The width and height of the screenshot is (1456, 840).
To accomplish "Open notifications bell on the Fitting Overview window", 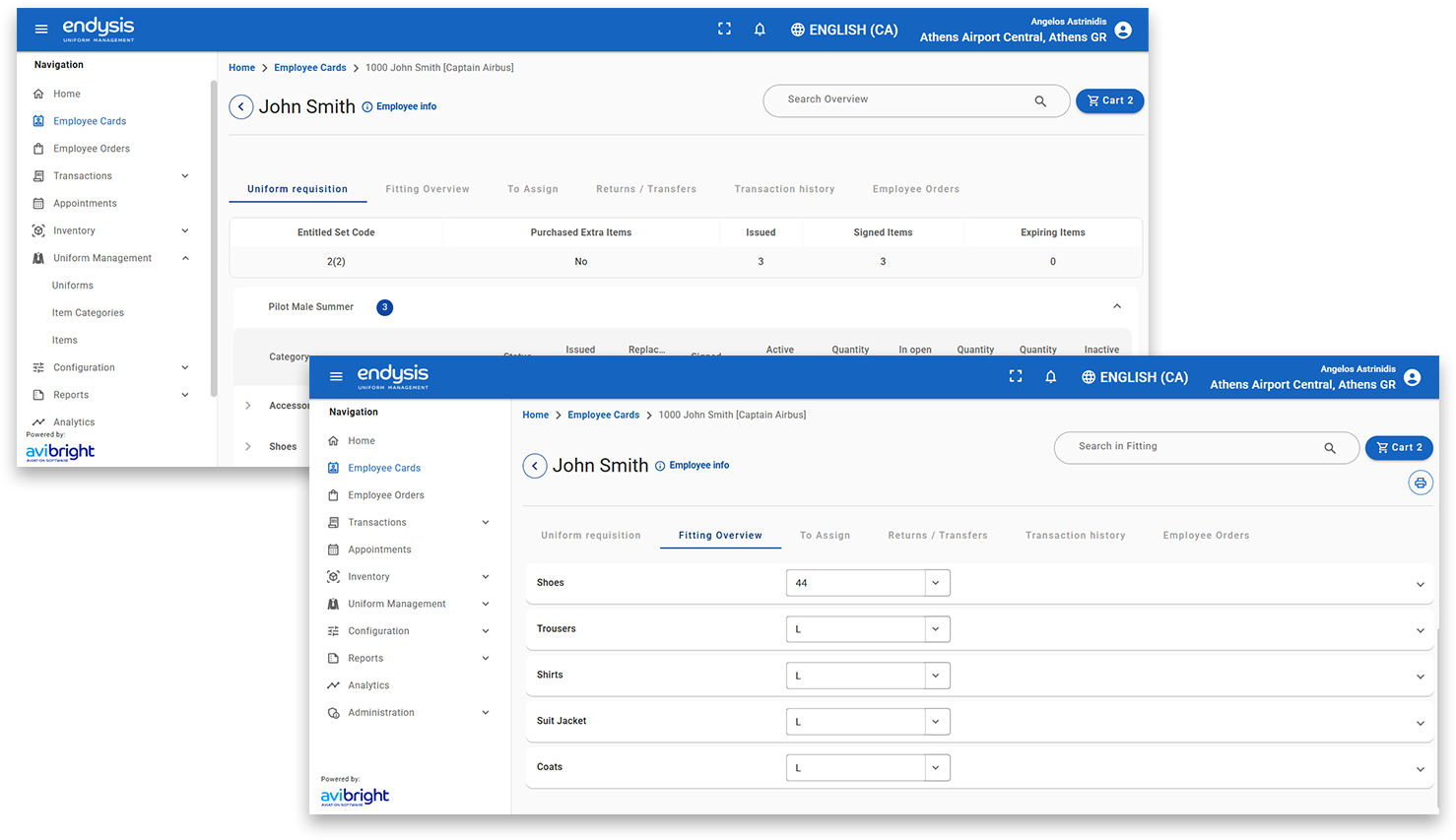I will (x=1050, y=377).
